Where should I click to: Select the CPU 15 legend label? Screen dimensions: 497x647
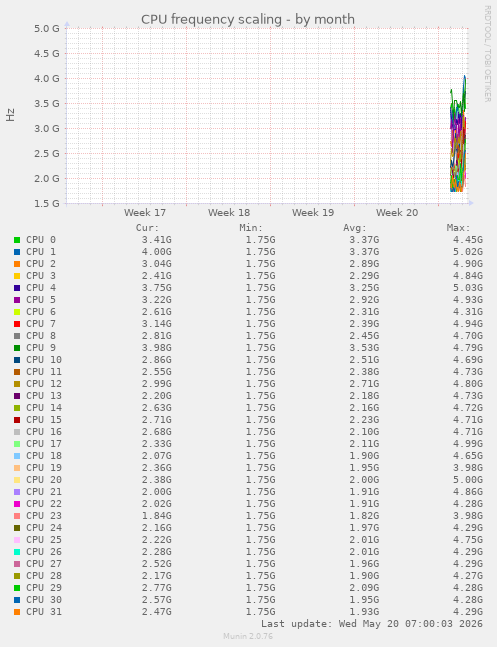coord(44,419)
